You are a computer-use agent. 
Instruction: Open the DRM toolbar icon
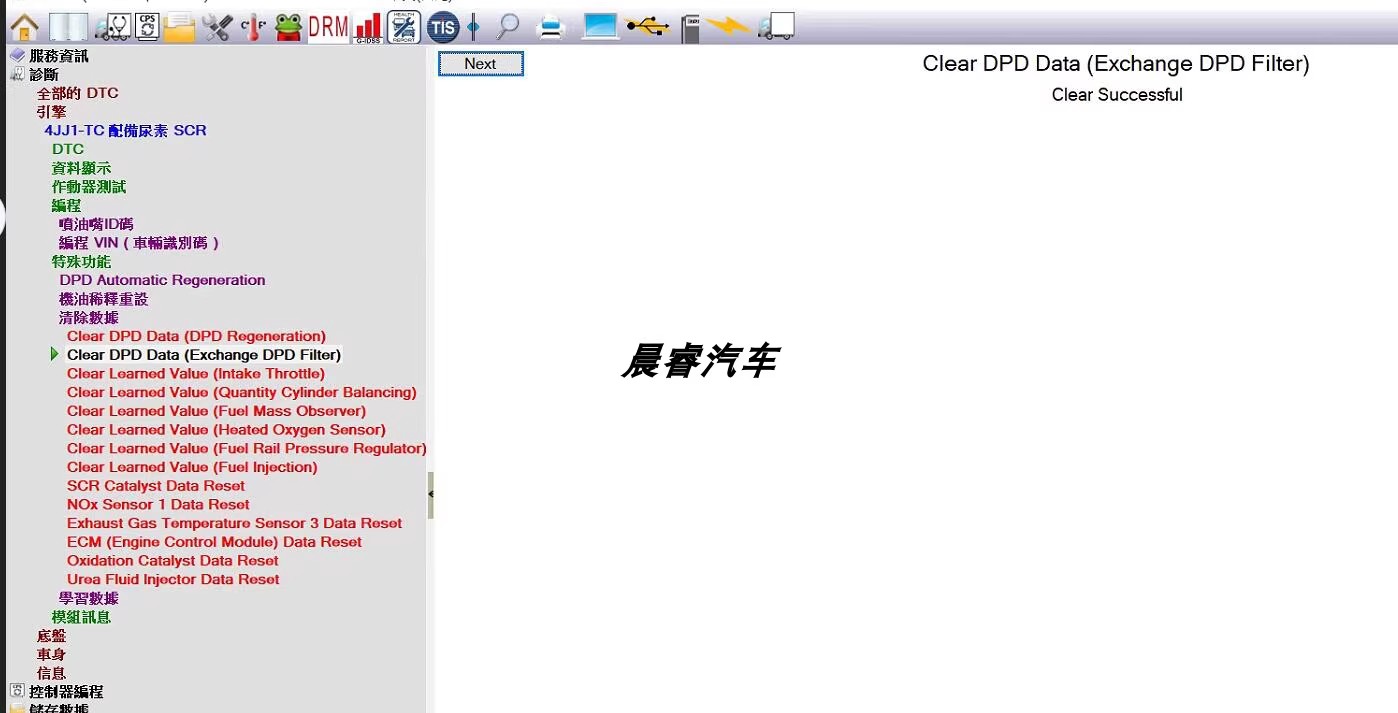(328, 27)
